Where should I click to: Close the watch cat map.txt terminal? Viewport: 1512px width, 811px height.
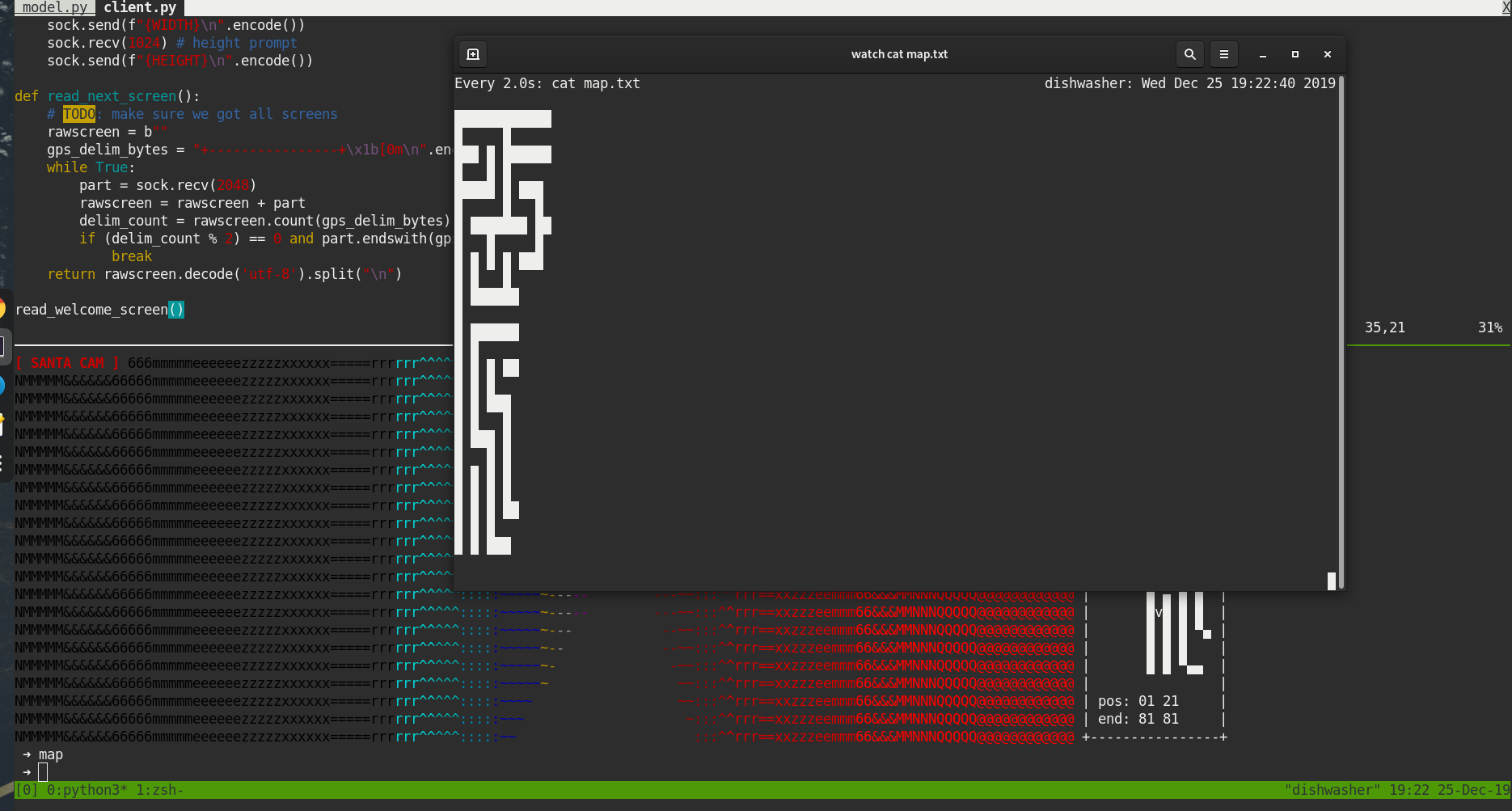pos(1327,54)
